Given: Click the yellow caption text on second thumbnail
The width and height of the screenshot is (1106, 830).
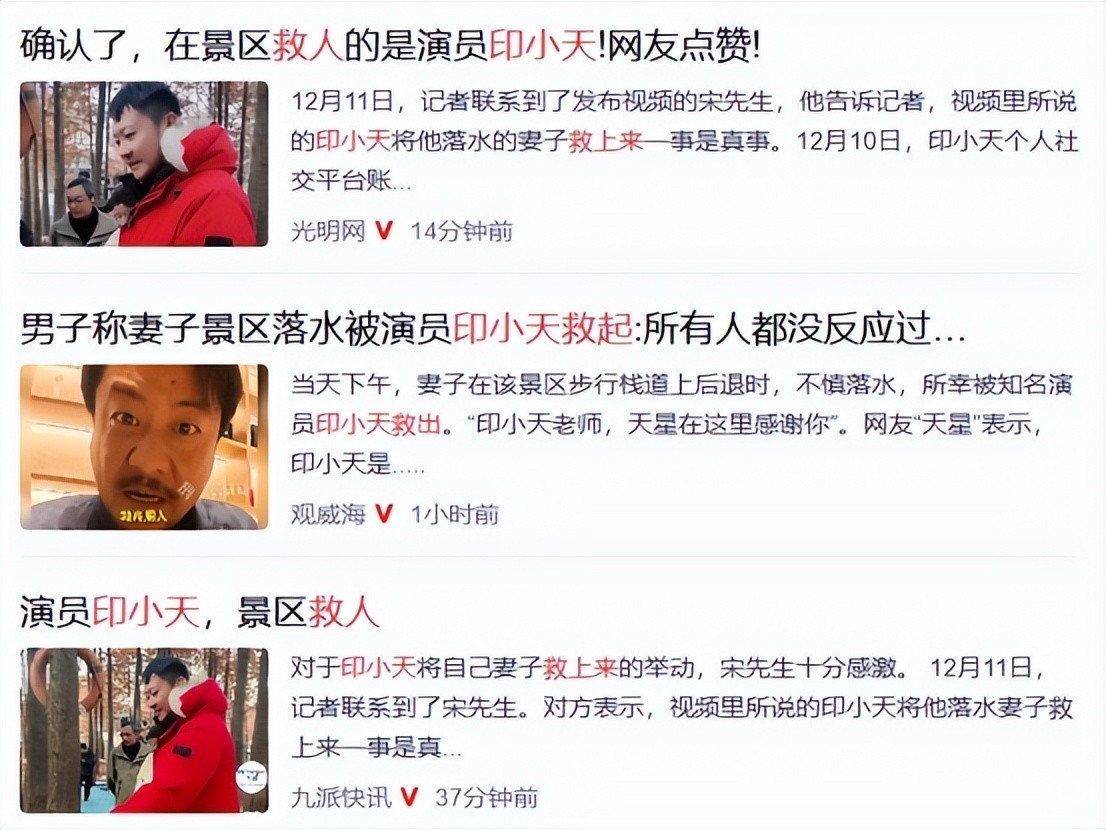Looking at the screenshot, I should [x=143, y=516].
